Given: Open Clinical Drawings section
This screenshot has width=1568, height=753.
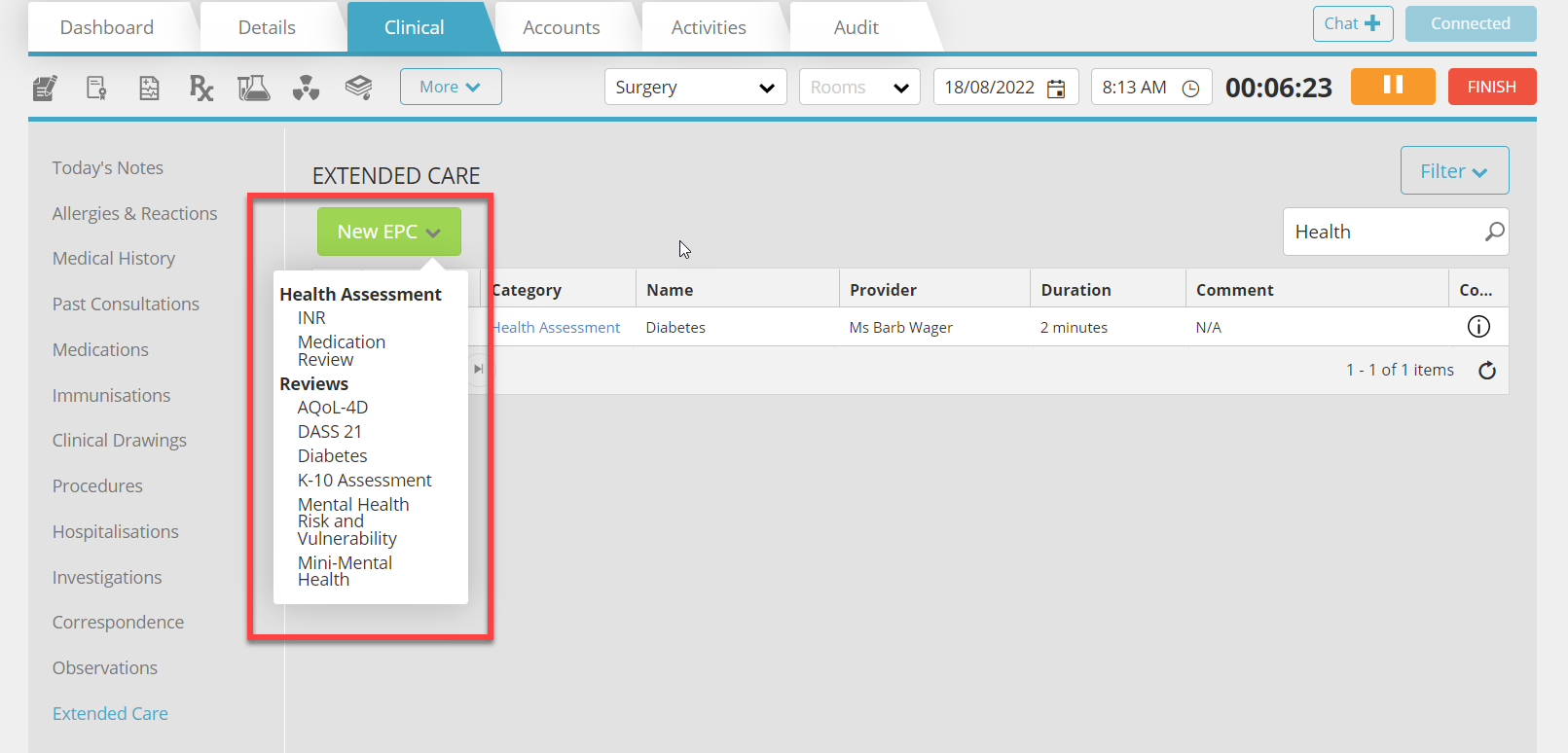Looking at the screenshot, I should [x=120, y=441].
